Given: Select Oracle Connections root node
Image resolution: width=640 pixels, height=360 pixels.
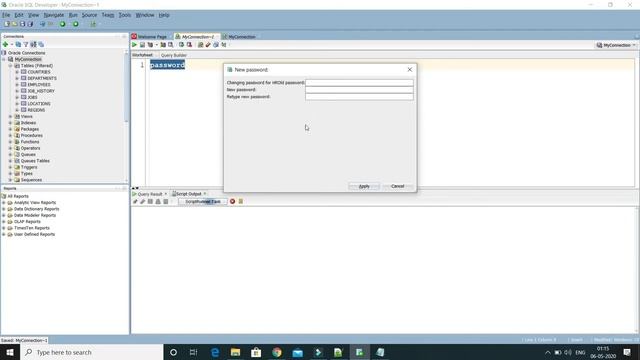Looking at the screenshot, I should point(27,53).
